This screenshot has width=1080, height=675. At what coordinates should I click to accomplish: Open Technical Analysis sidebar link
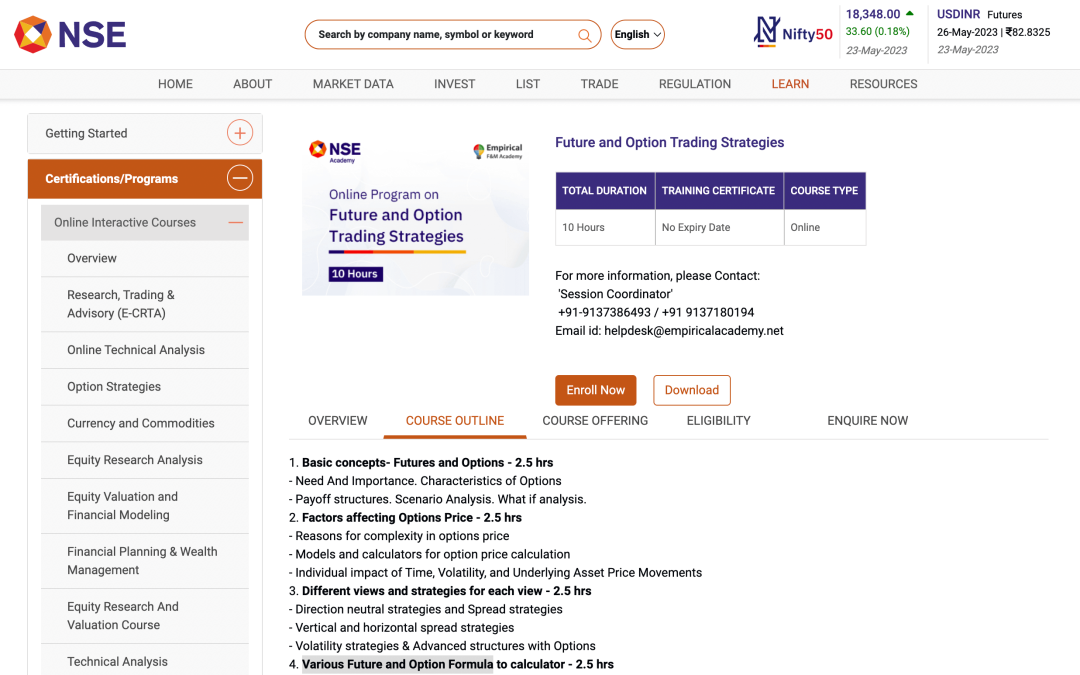tap(145, 661)
